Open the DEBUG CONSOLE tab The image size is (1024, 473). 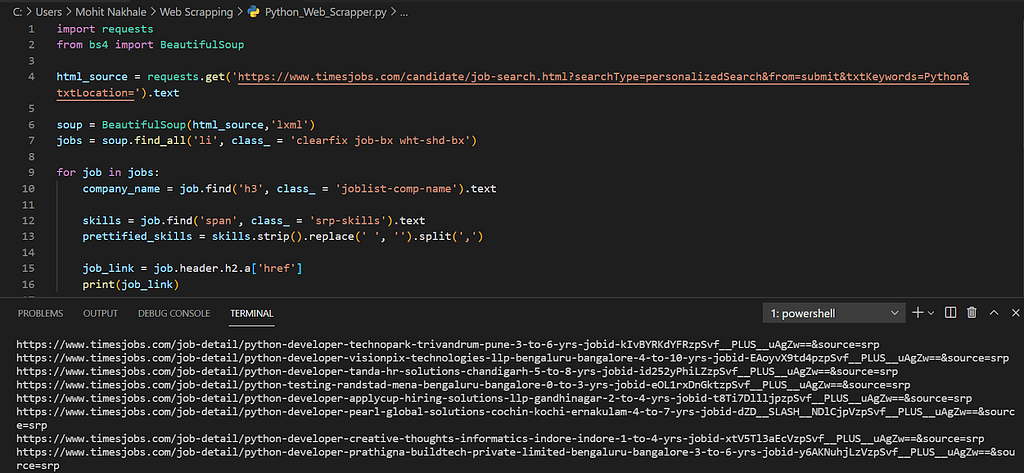pyautogui.click(x=174, y=314)
